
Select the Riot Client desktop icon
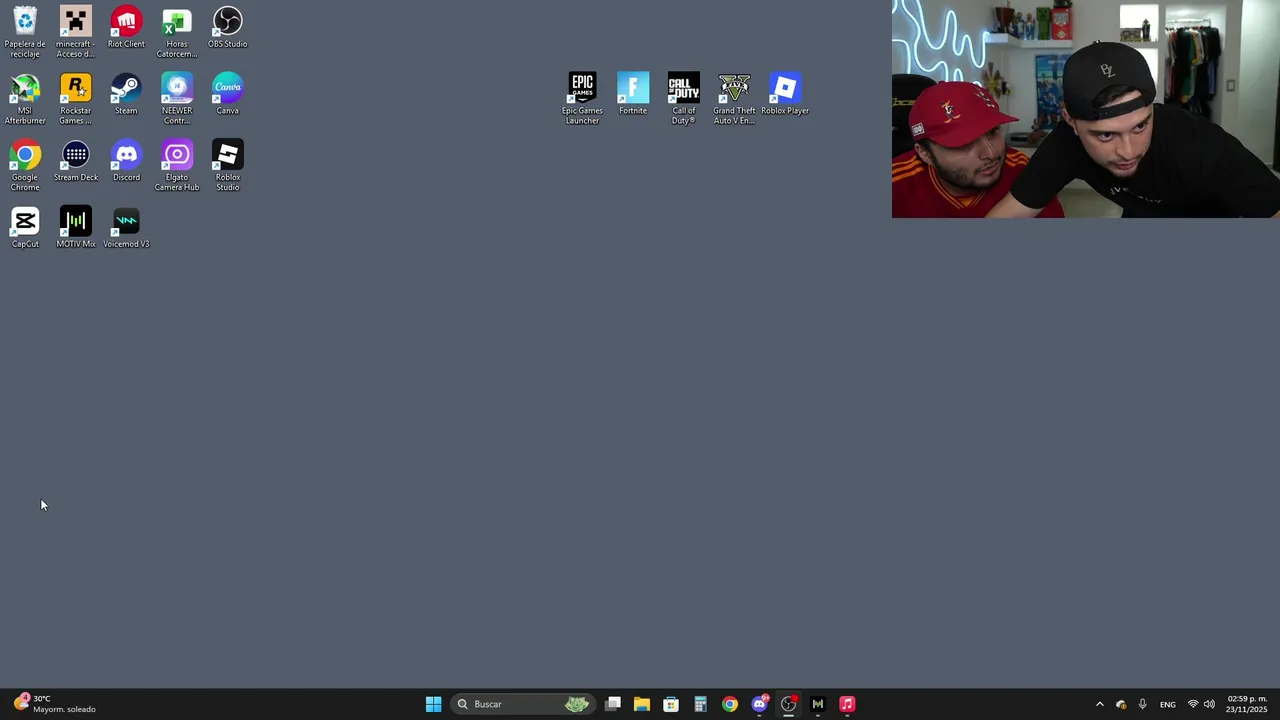[126, 28]
